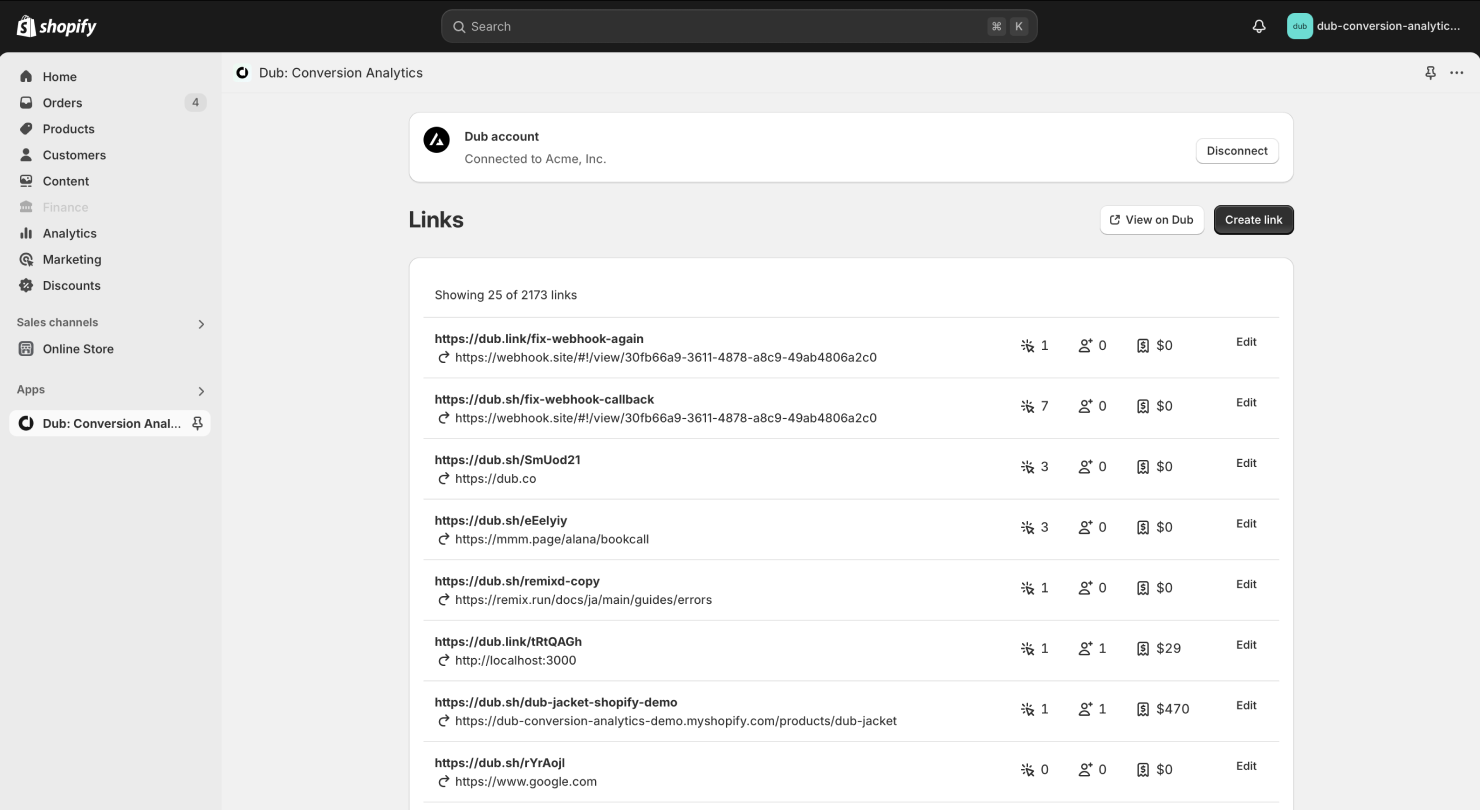Expand the Sales channels section

pos(201,324)
